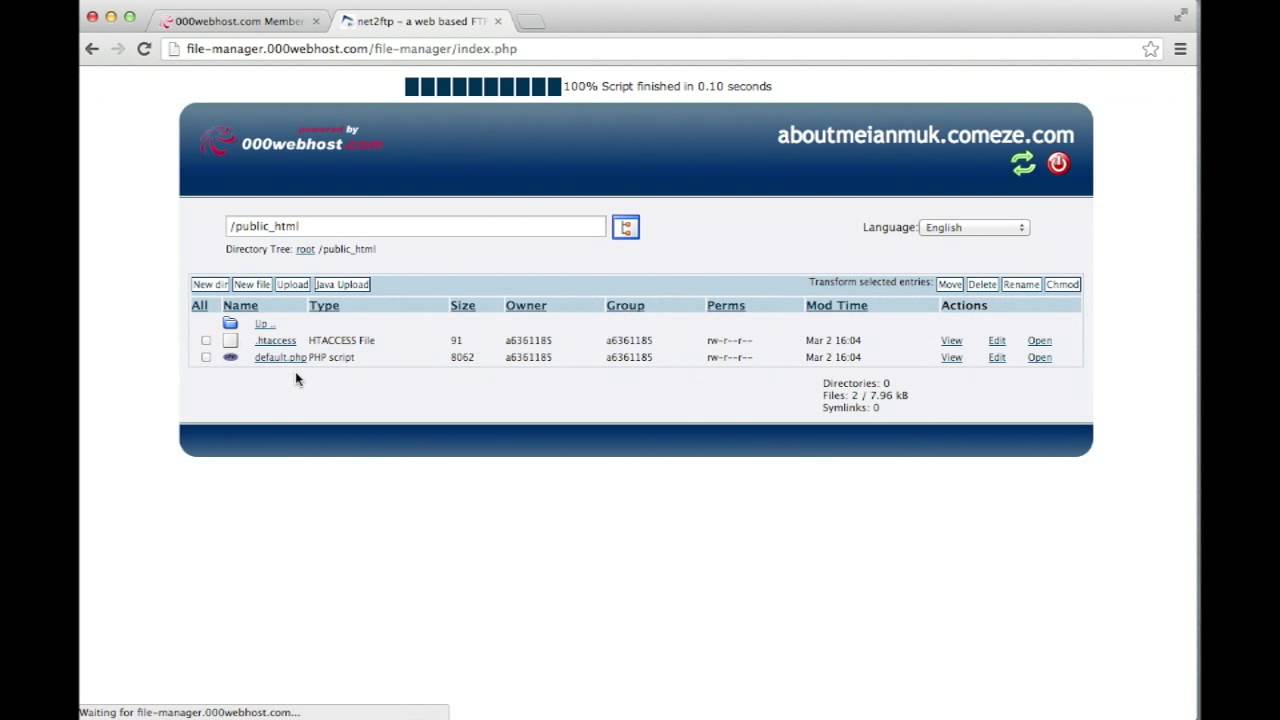Screen dimensions: 1280x720
Task: Click Edit for default.php
Action: click(997, 357)
